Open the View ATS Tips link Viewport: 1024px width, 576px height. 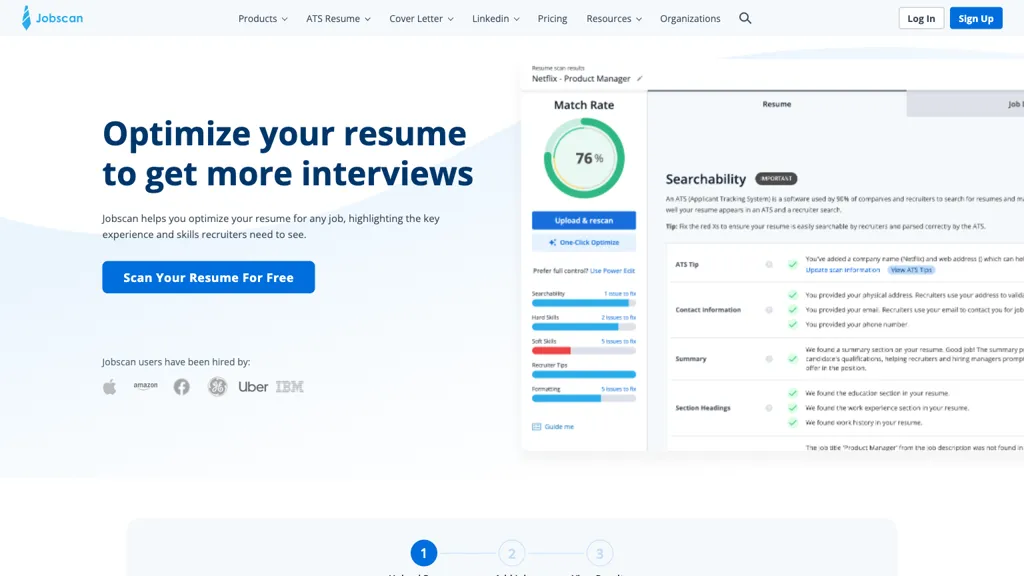[x=910, y=270]
